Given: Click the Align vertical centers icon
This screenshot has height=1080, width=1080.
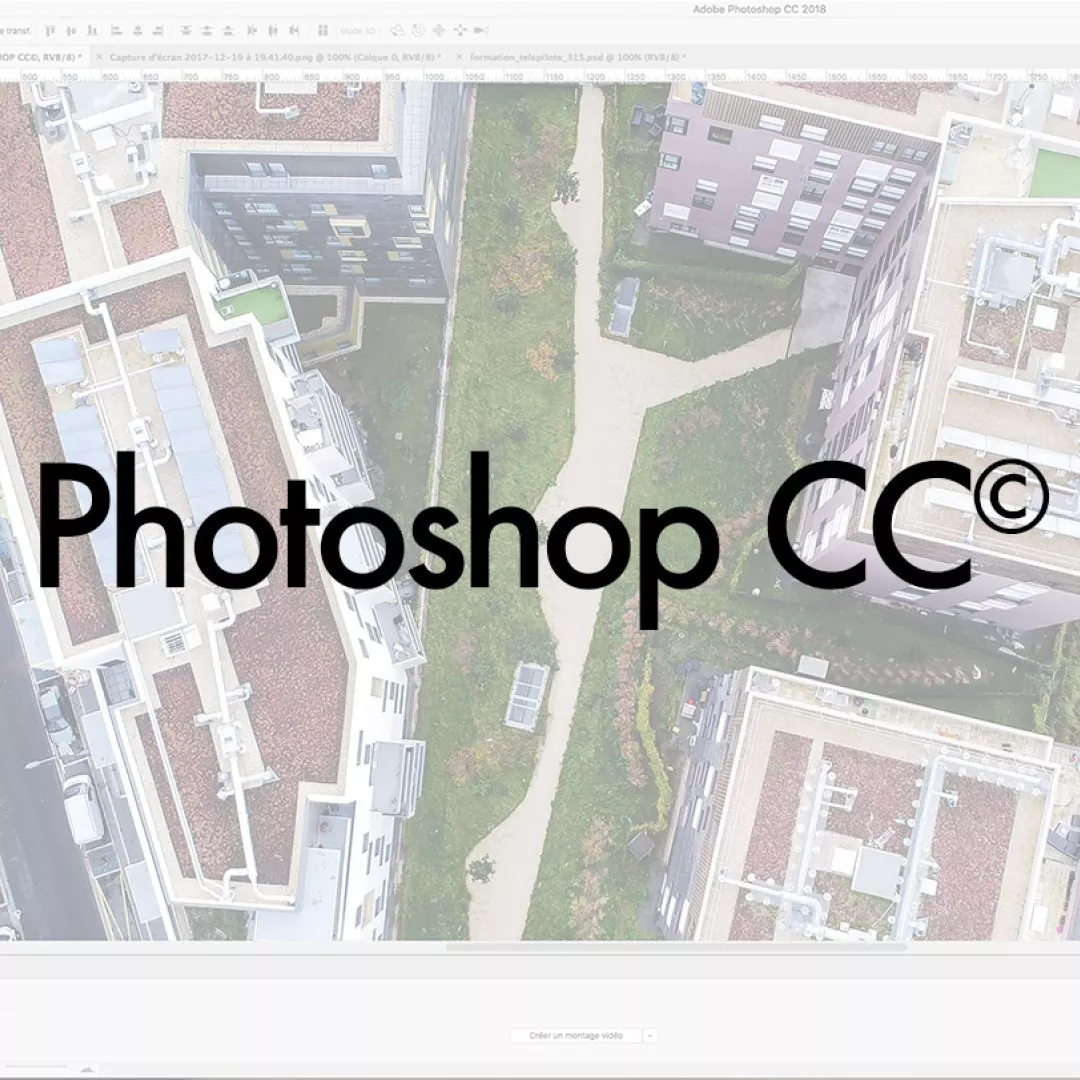Looking at the screenshot, I should click(71, 30).
